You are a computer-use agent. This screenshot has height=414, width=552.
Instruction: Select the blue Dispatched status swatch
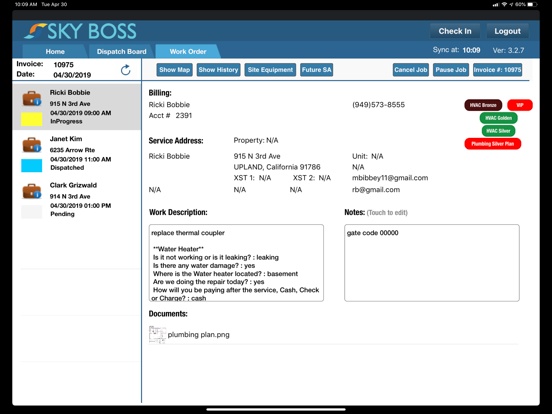(x=32, y=165)
